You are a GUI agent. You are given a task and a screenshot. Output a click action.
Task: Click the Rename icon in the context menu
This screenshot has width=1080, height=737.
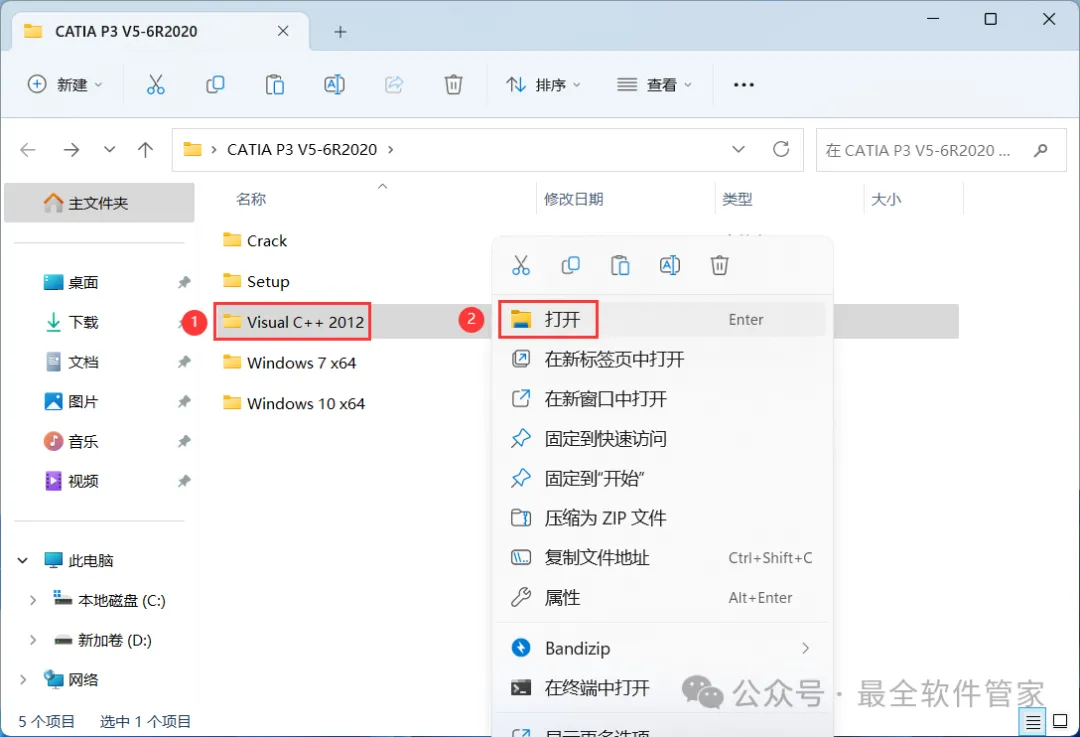coord(669,265)
